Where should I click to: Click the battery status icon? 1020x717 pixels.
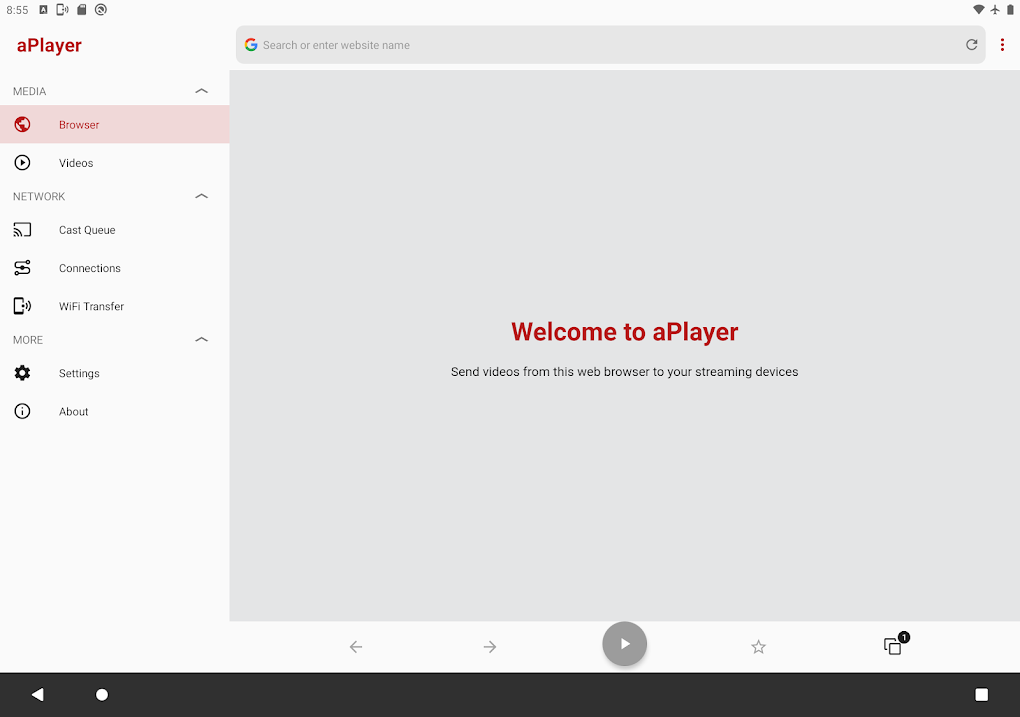[x=1010, y=10]
